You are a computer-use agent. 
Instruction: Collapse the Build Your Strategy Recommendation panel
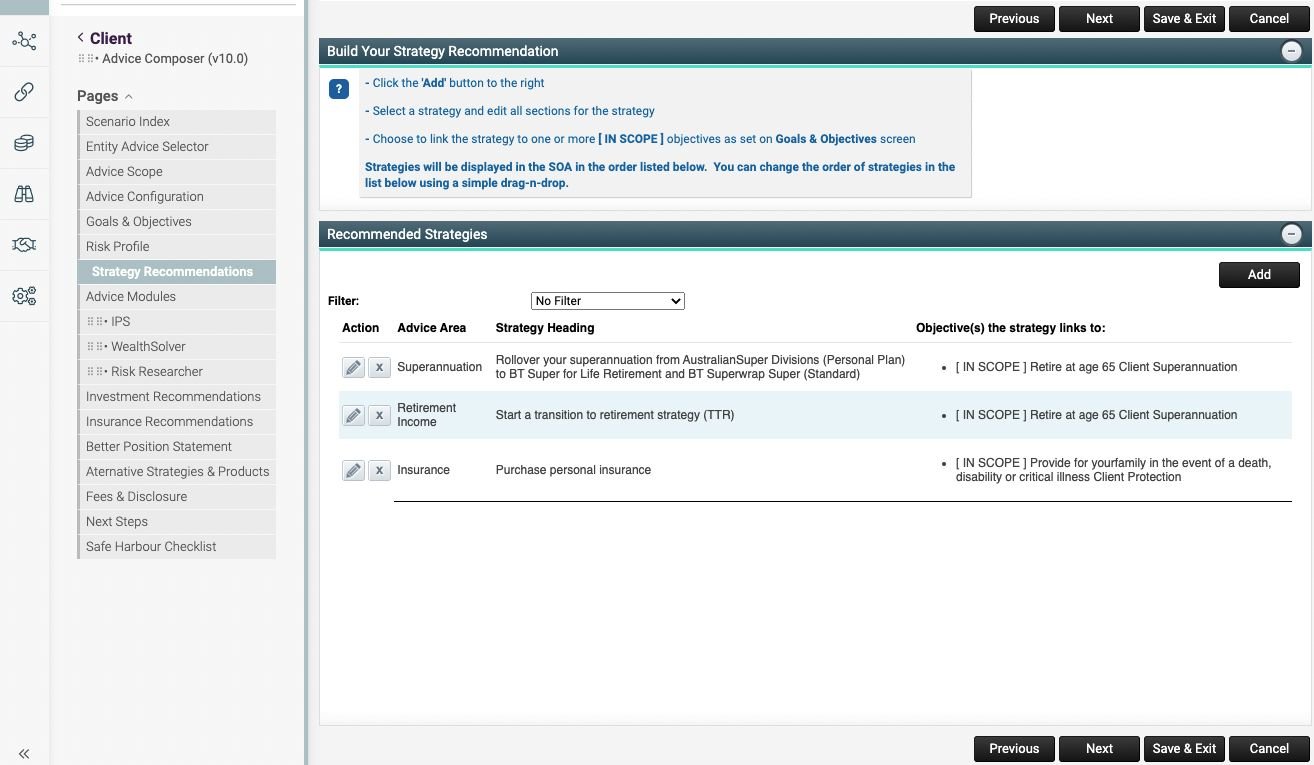point(1291,51)
